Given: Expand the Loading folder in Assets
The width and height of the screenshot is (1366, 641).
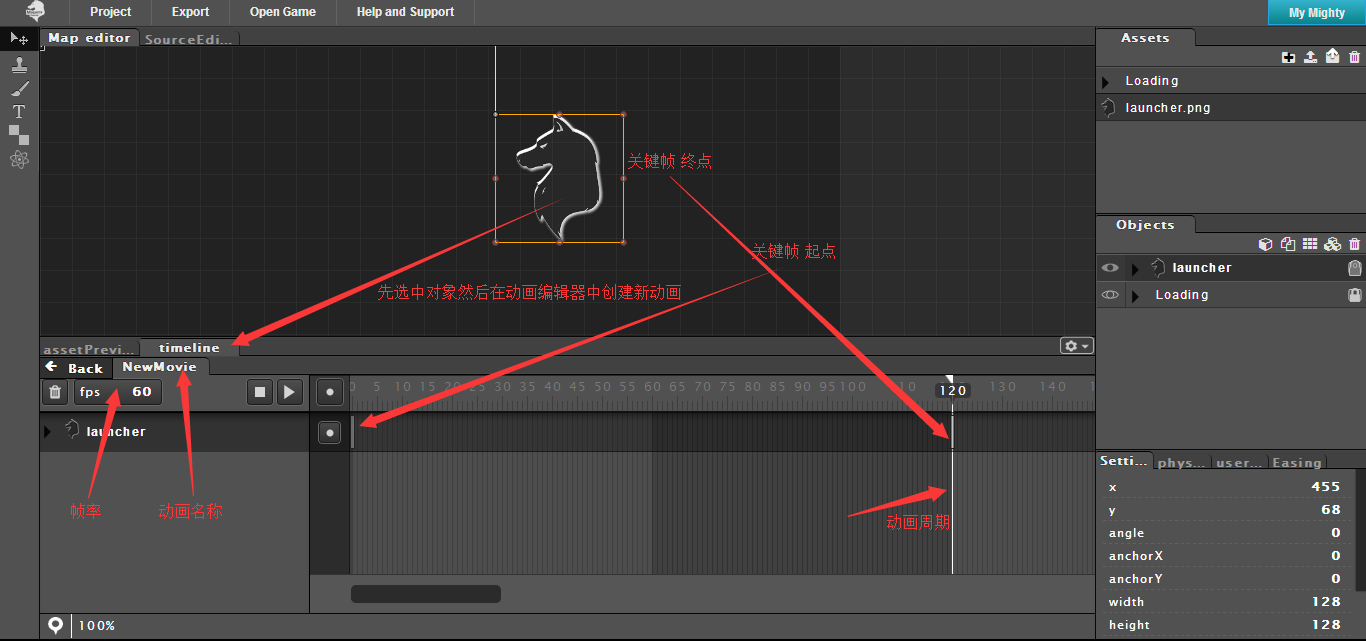Looking at the screenshot, I should (x=1105, y=82).
